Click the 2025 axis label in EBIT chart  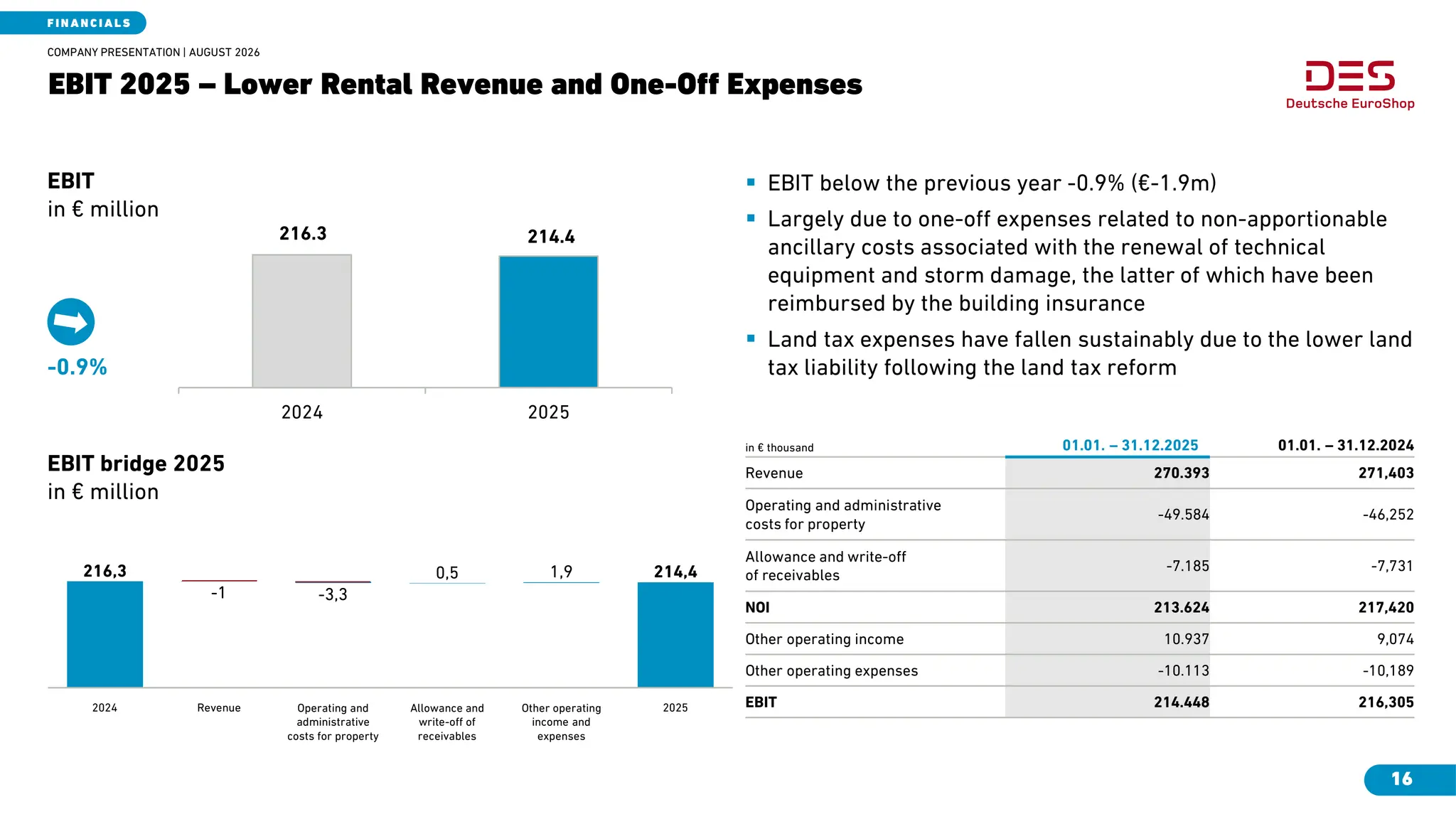pyautogui.click(x=549, y=412)
